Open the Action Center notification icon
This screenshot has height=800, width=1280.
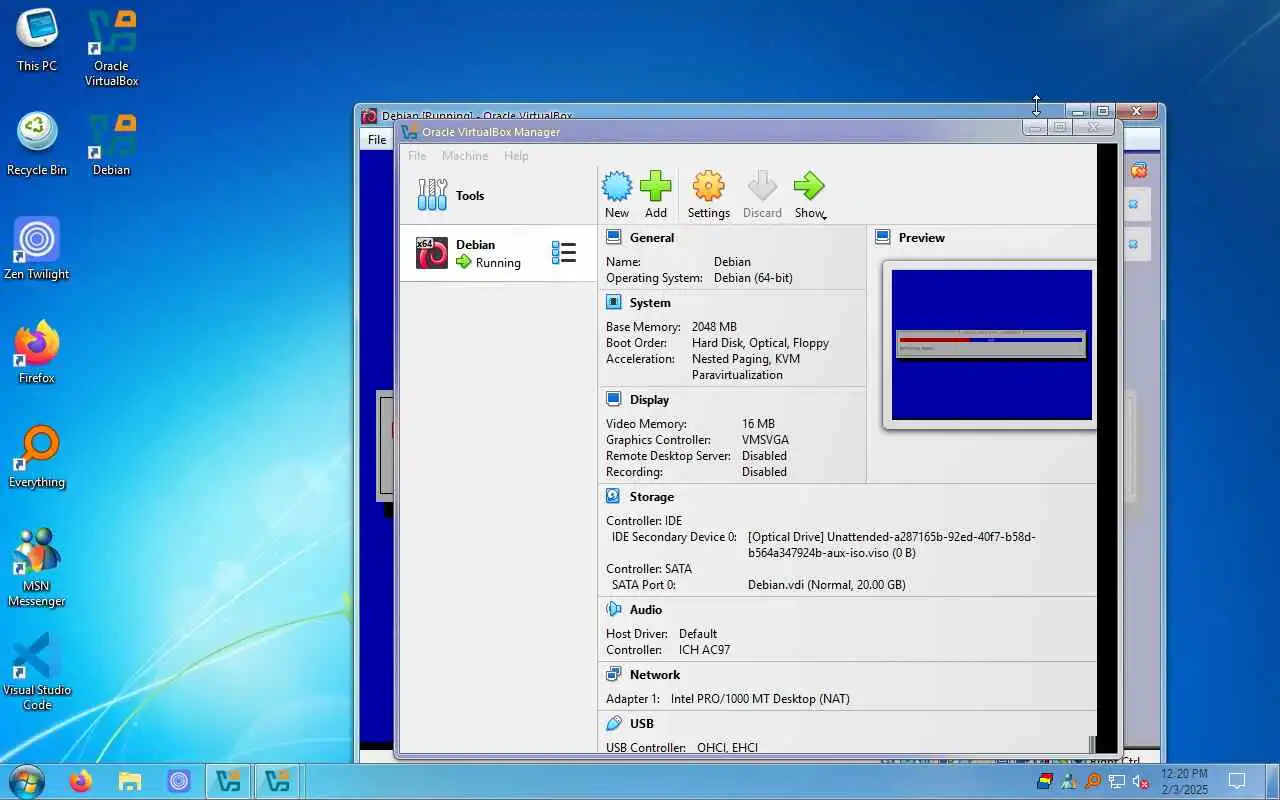coord(1237,781)
